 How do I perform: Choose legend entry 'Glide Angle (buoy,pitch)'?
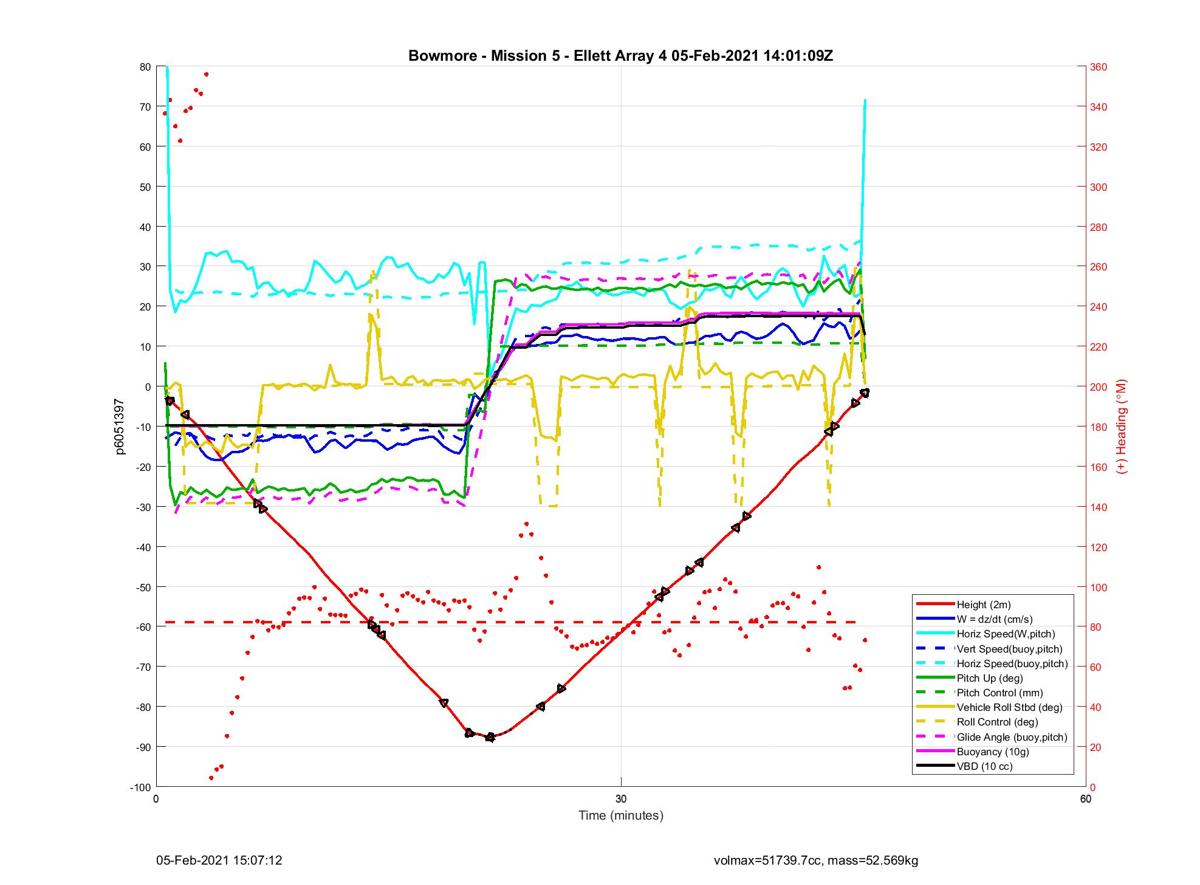[x=1012, y=737]
